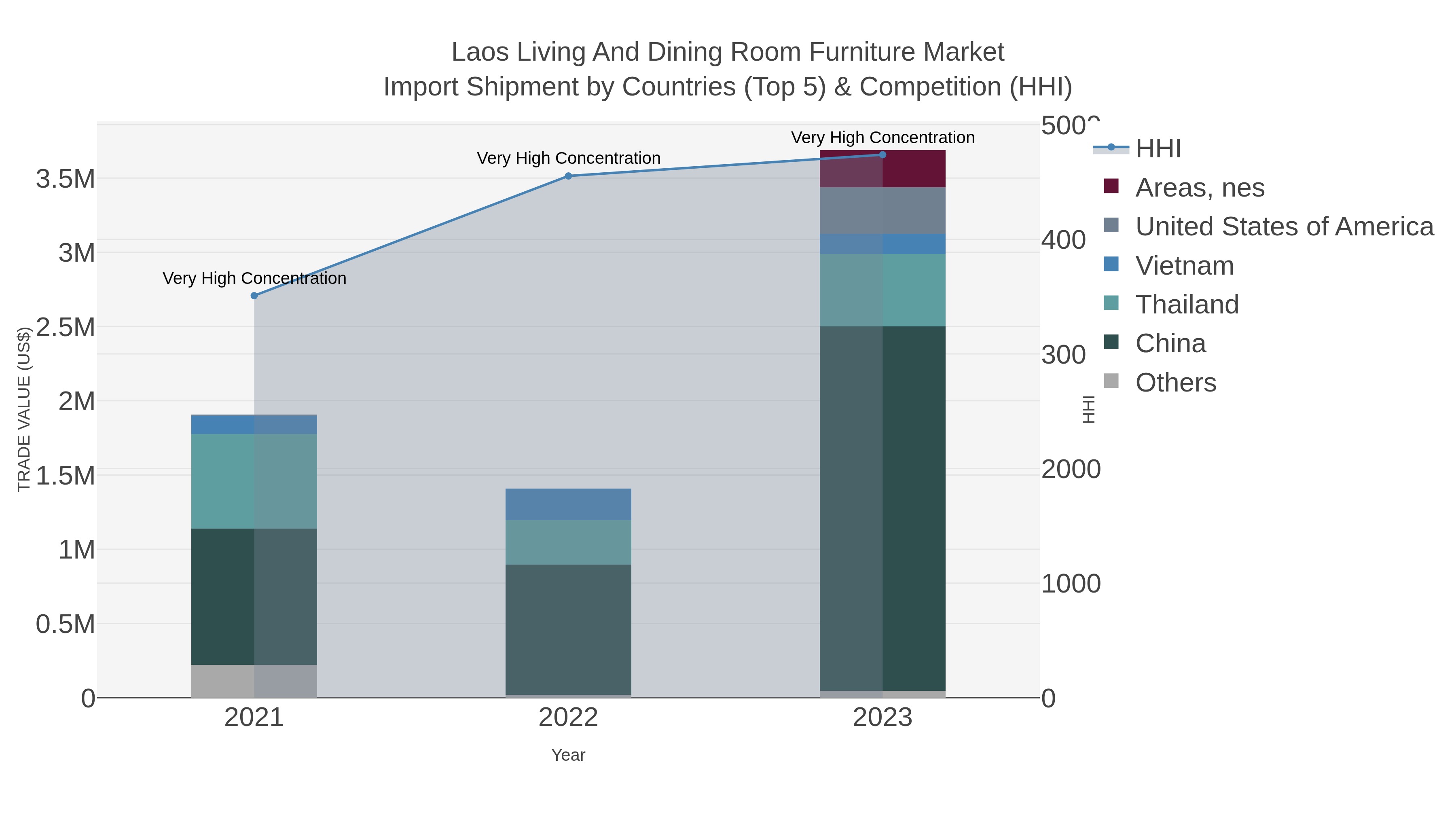Click the United States segment of 2023 bar
Viewport: 1456px width, 819px height.
883,211
